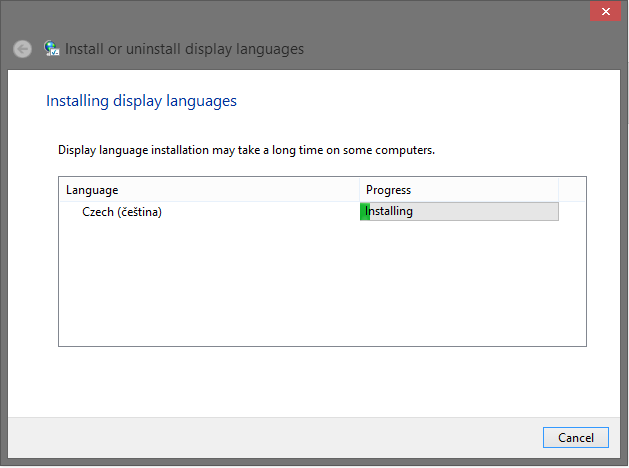Click the divider between Language and Progress headers

(359, 190)
